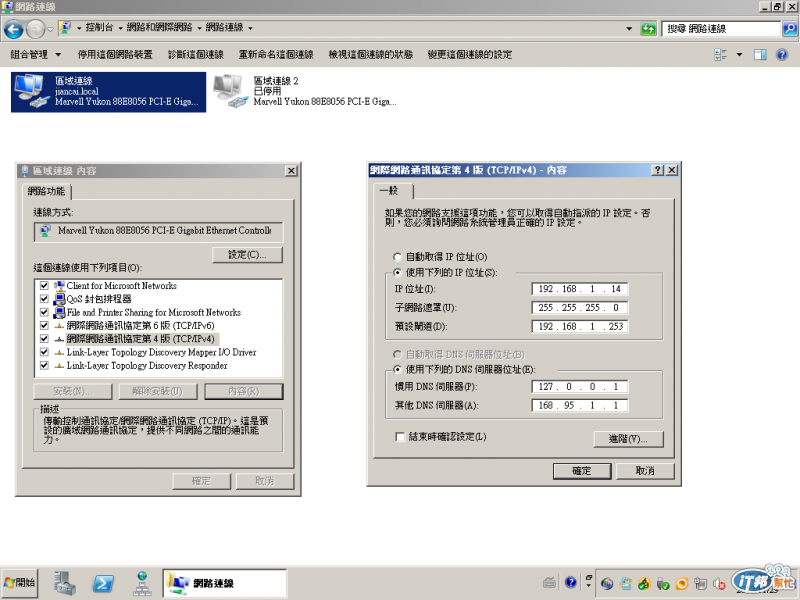Screen dimensions: 800x600
Task: Click the 內容(R) button
Action: pos(244,391)
